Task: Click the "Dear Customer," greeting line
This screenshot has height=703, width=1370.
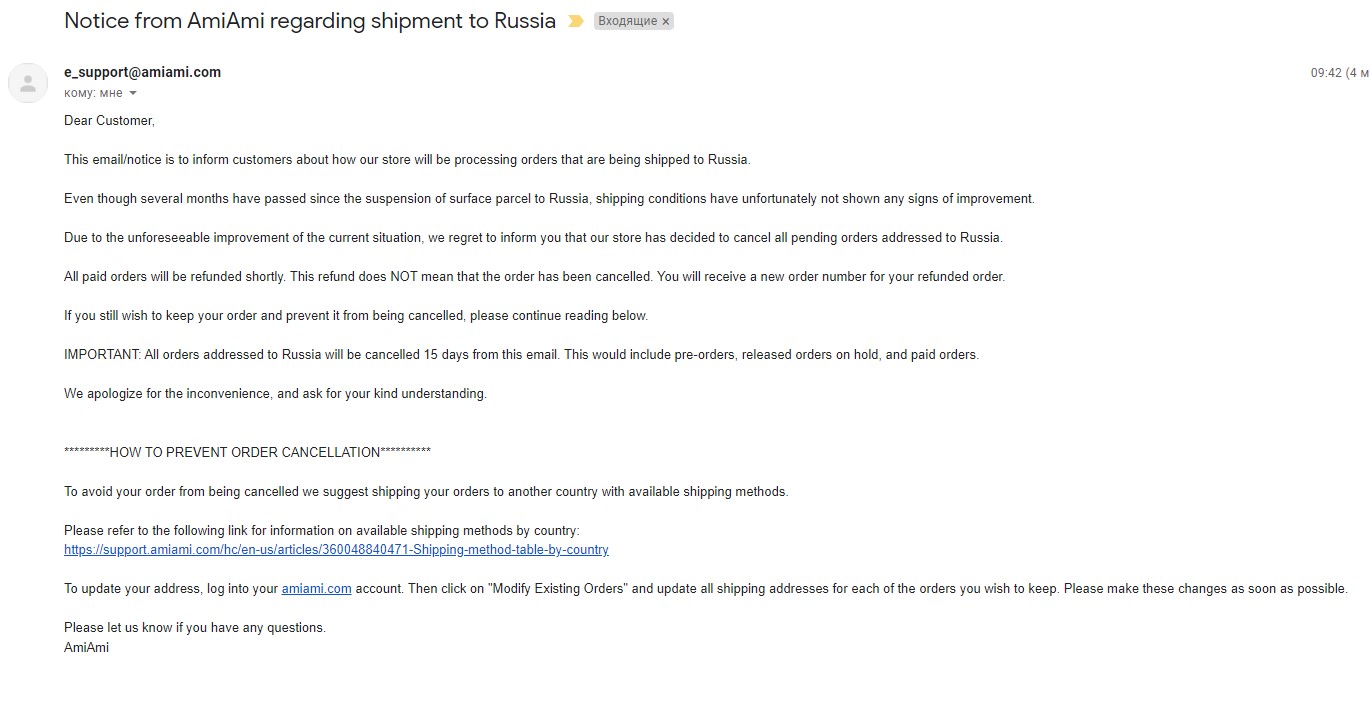Action: coord(109,121)
